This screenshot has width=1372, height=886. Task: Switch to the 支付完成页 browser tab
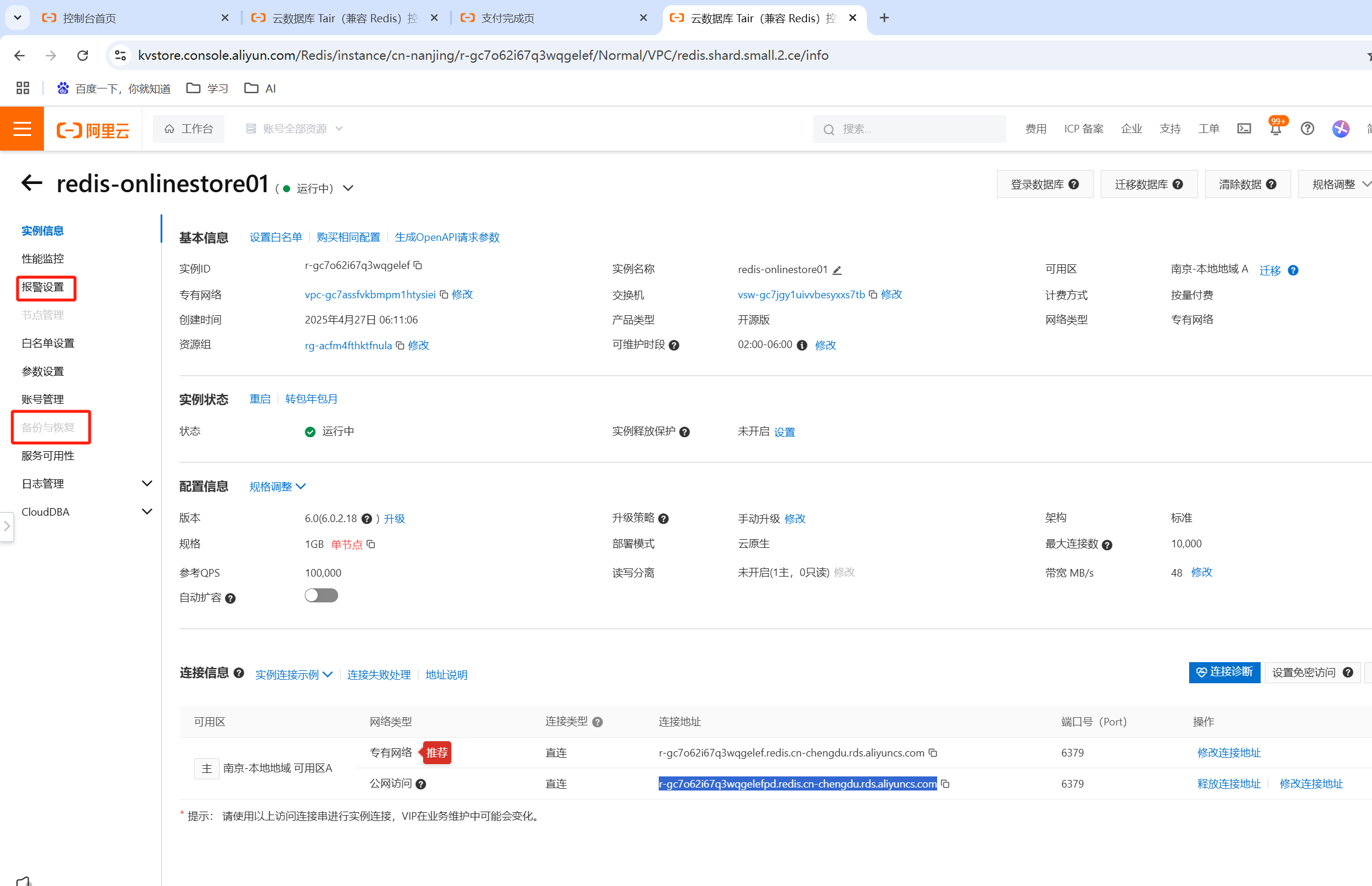tap(508, 18)
